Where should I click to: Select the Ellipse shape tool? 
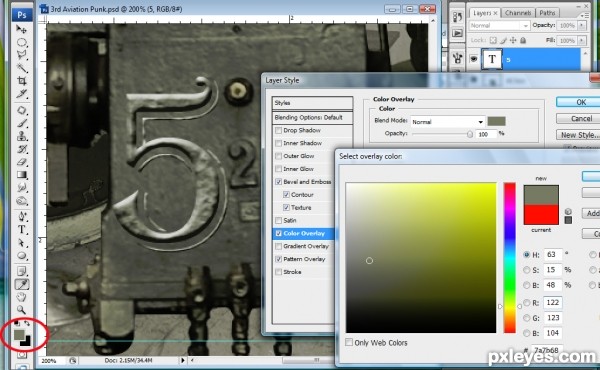click(x=21, y=256)
